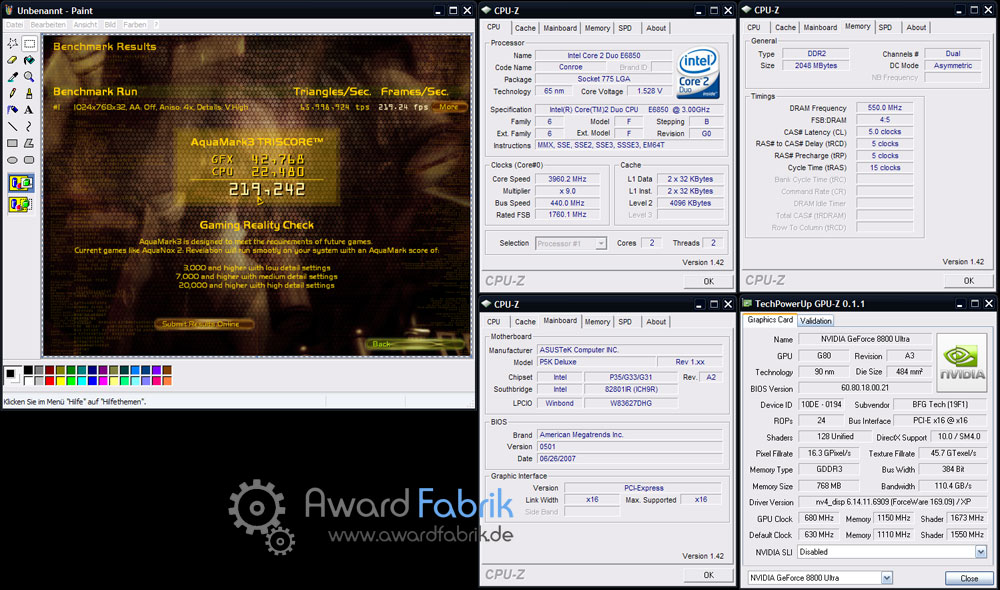Choose the Pencil tool in Paint
Screen dimensions: 1000x590
pyautogui.click(x=12, y=93)
